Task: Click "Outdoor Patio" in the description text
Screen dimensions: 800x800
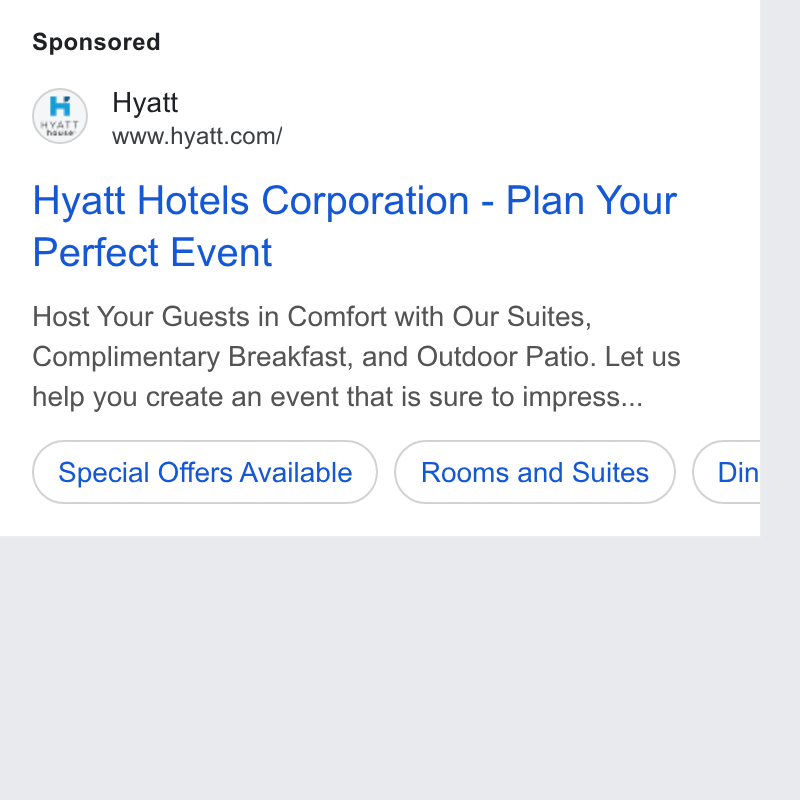Action: click(x=506, y=357)
